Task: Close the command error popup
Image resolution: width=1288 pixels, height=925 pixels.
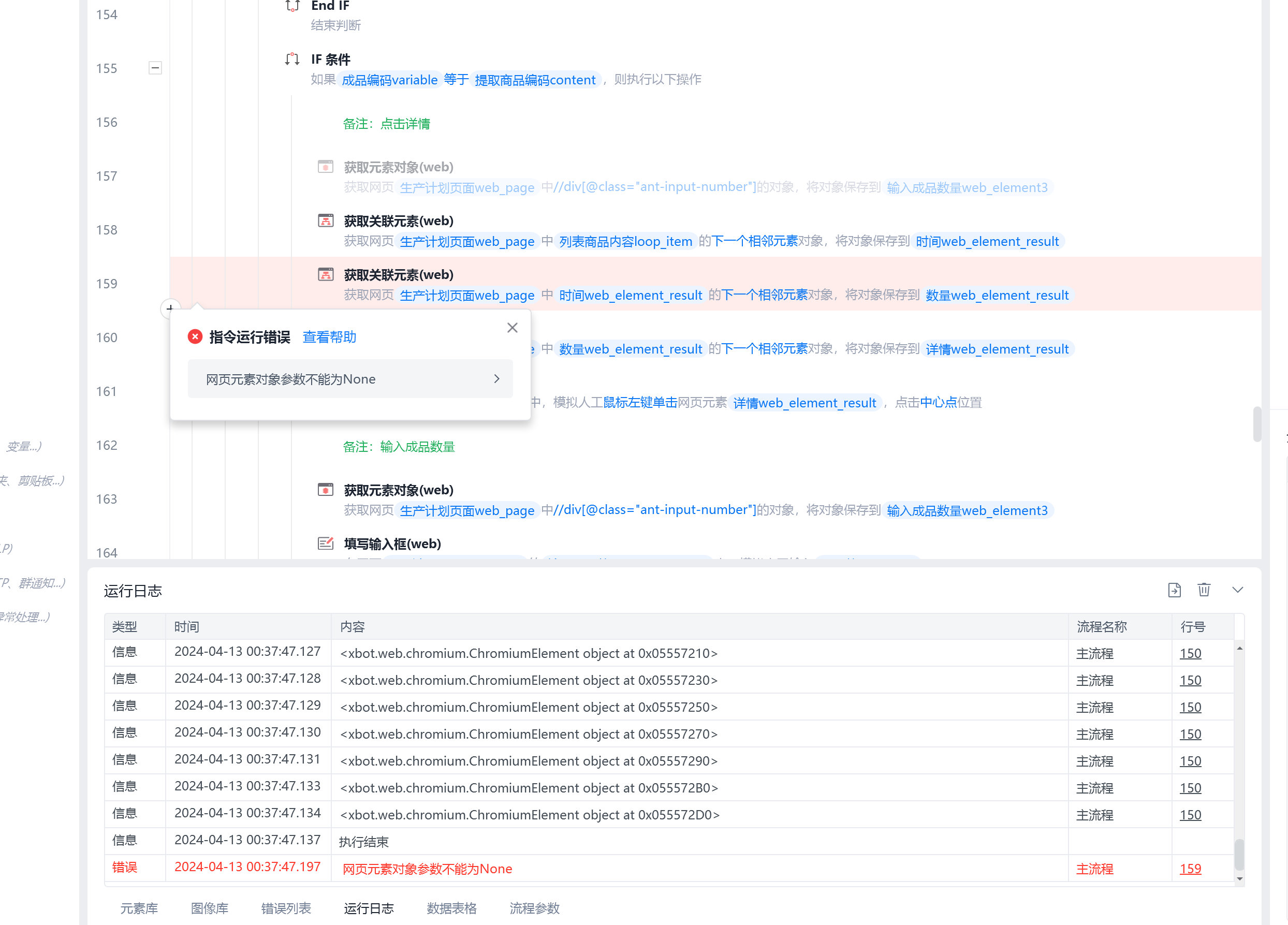Action: [511, 328]
